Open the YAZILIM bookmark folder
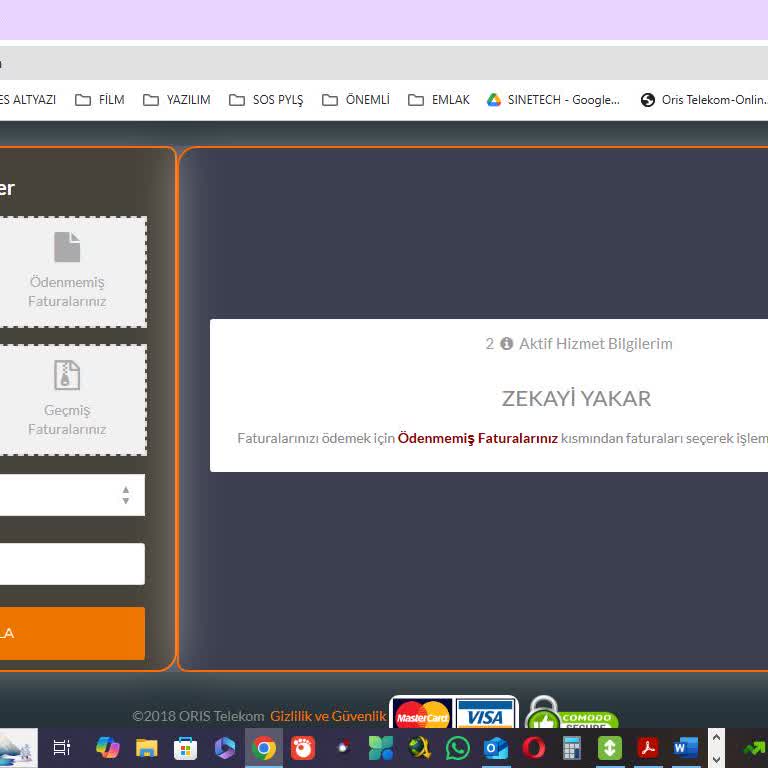Image resolution: width=768 pixels, height=768 pixels. pos(177,100)
